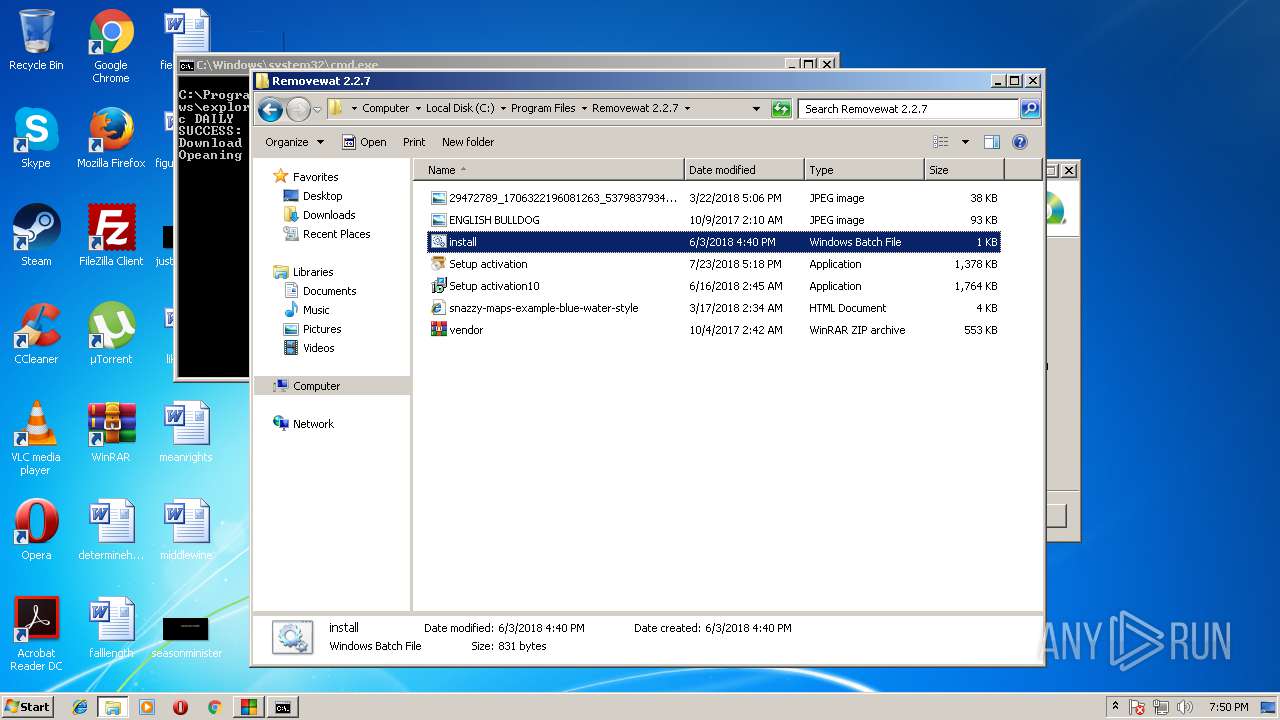Screen dimensions: 1280x720
Task: Open Documents library
Action: tap(329, 291)
